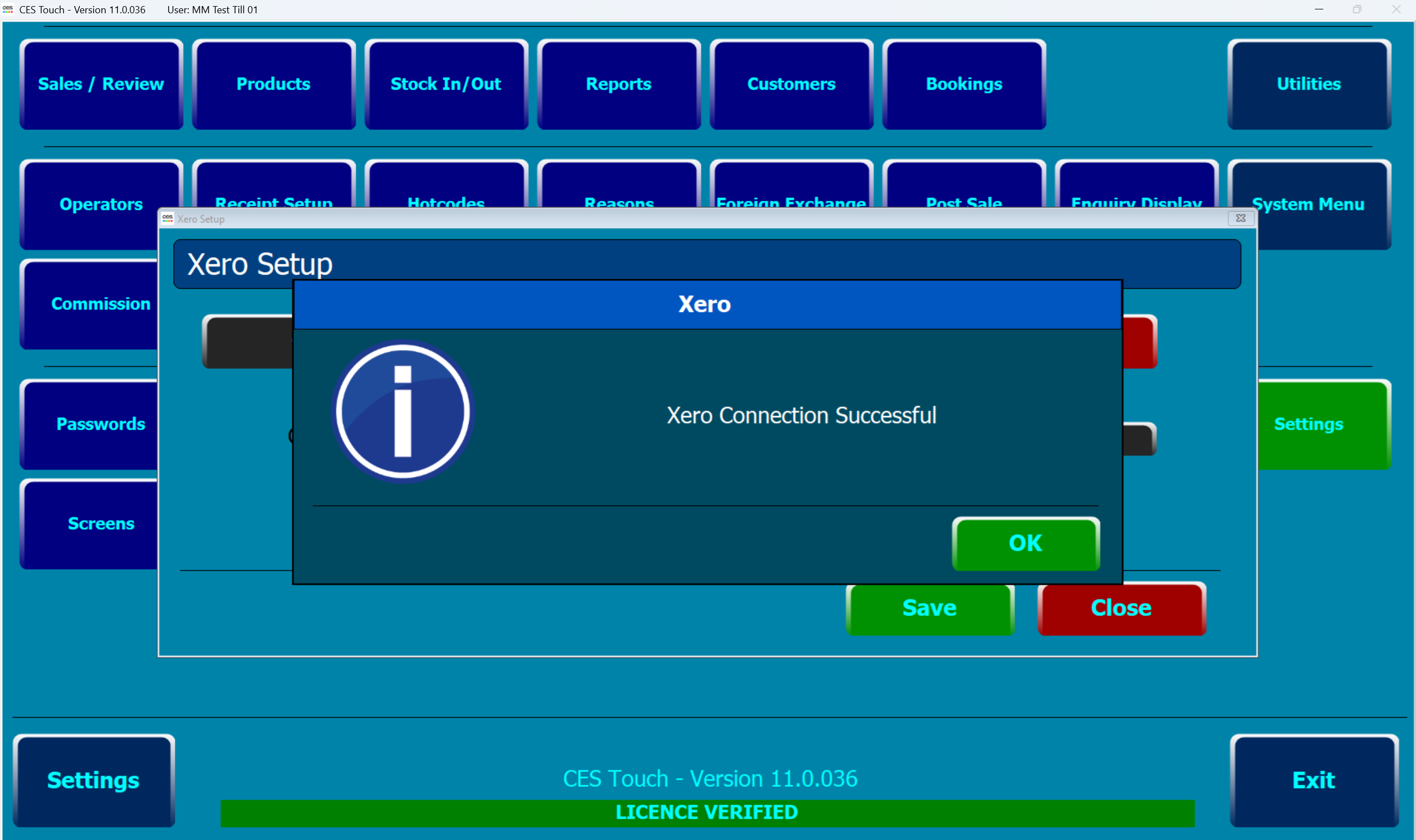
Task: Open the Products section
Action: (273, 83)
